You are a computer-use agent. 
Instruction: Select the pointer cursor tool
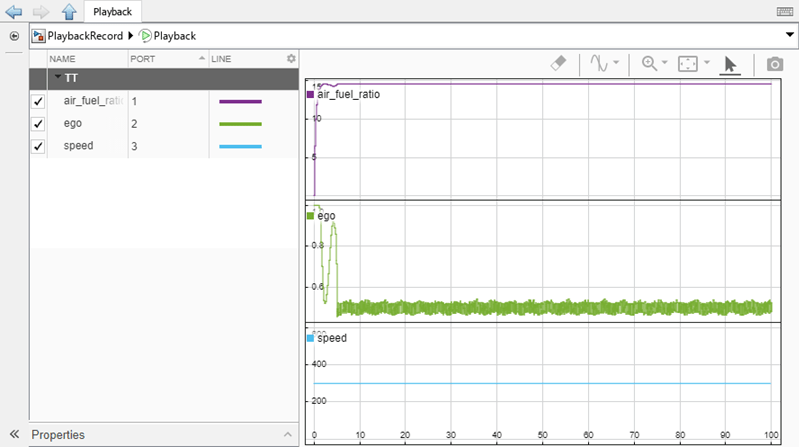(x=729, y=64)
